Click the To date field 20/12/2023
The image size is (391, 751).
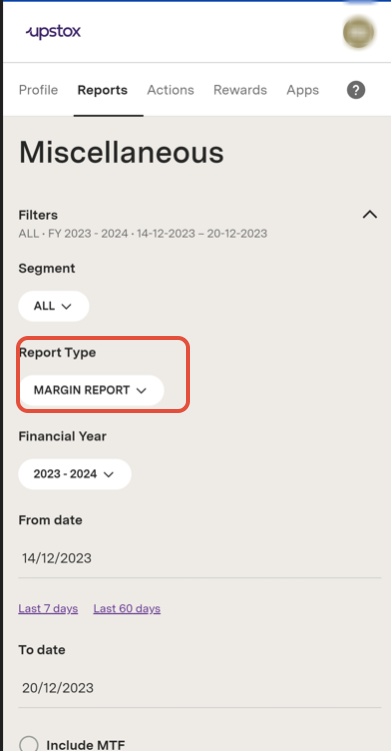[x=200, y=688]
